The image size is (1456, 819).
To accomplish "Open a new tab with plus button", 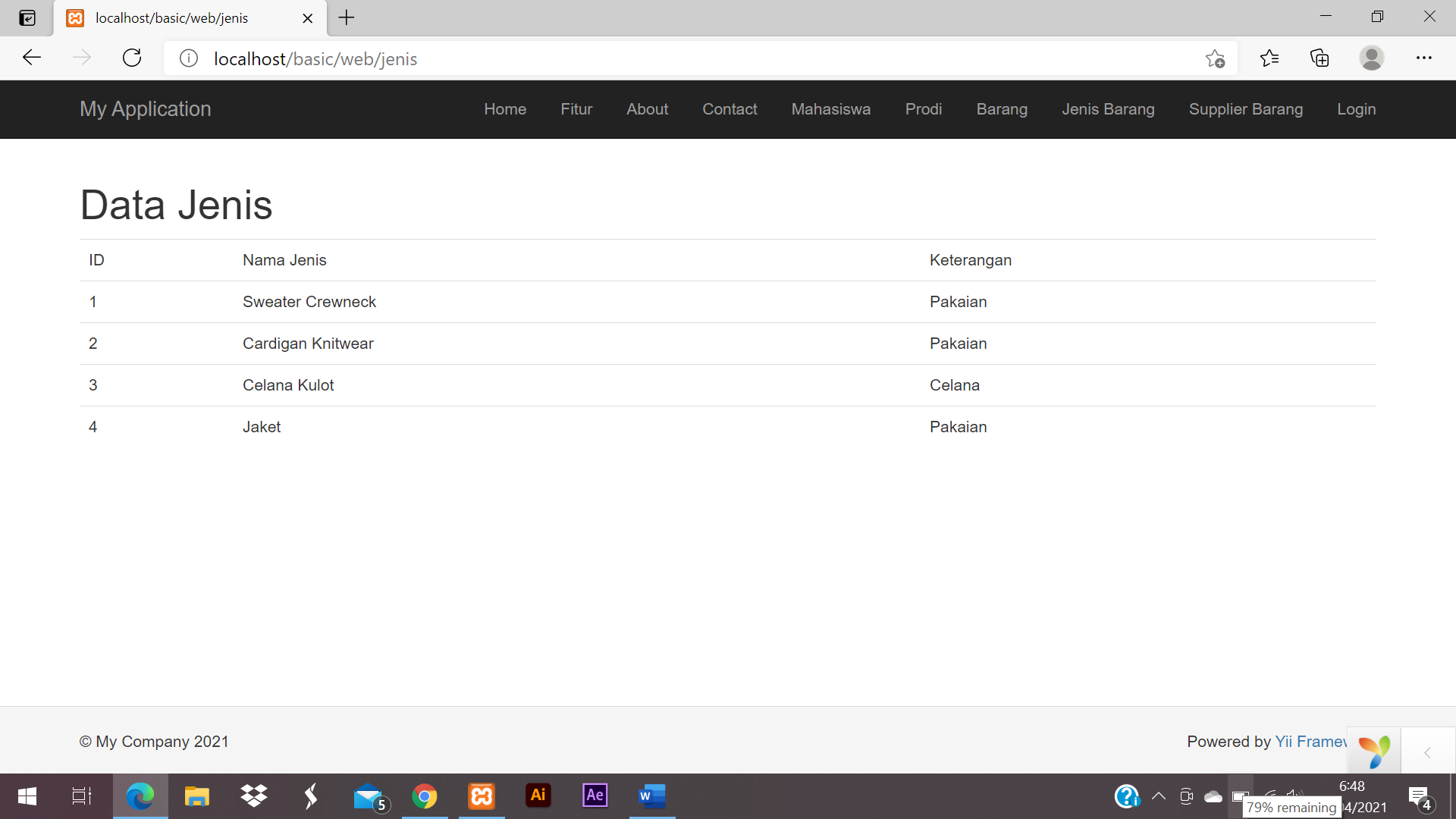I will pos(347,17).
